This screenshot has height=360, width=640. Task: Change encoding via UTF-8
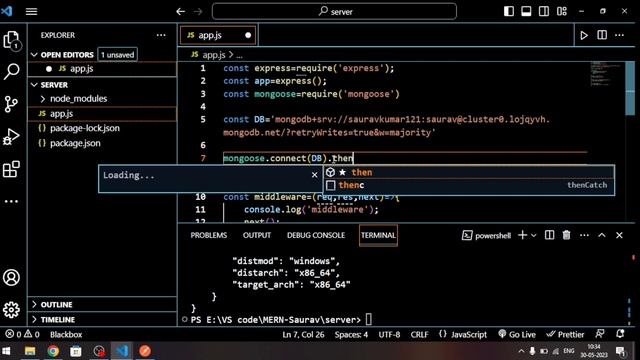[389, 335]
